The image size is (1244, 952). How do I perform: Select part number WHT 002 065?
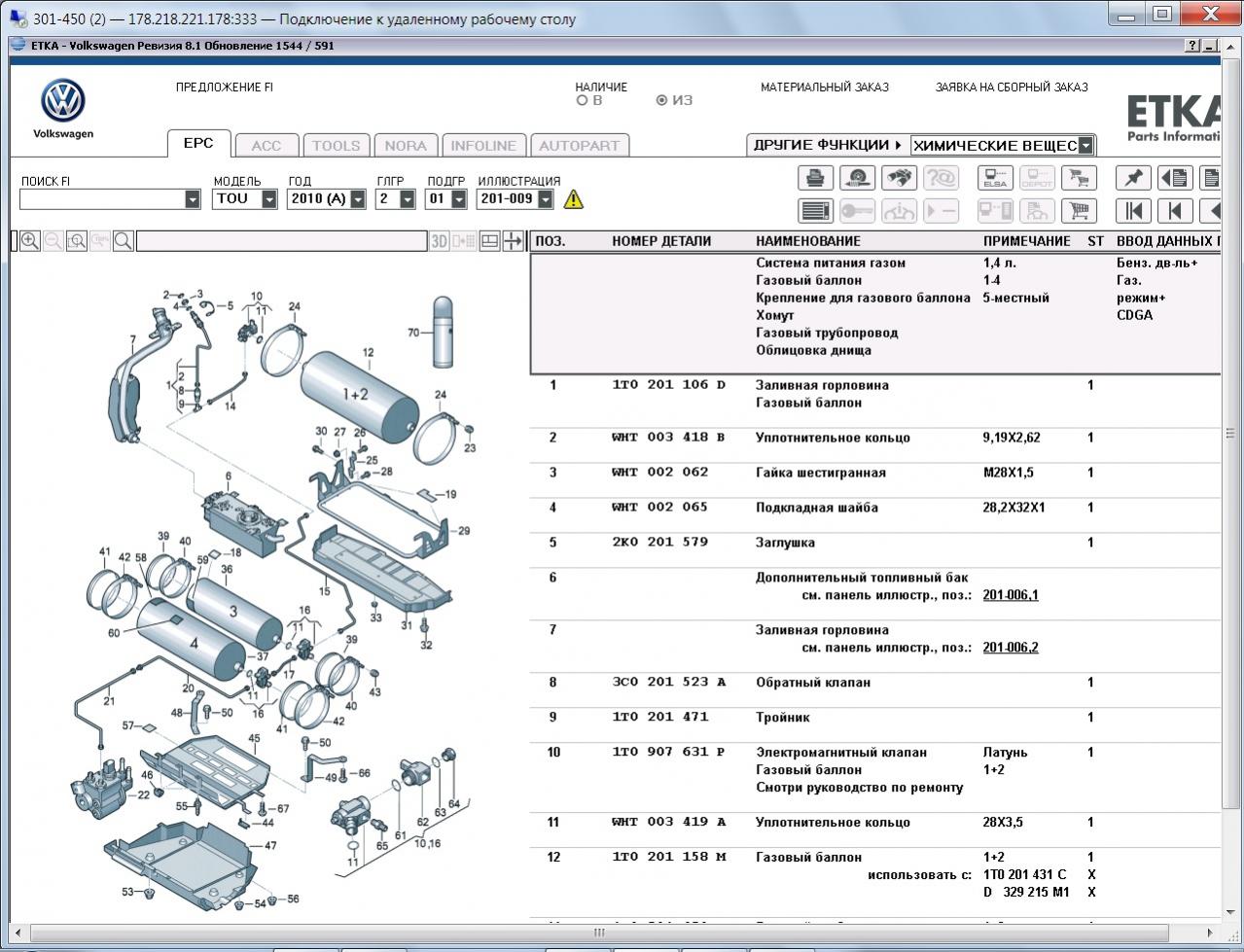[x=660, y=508]
